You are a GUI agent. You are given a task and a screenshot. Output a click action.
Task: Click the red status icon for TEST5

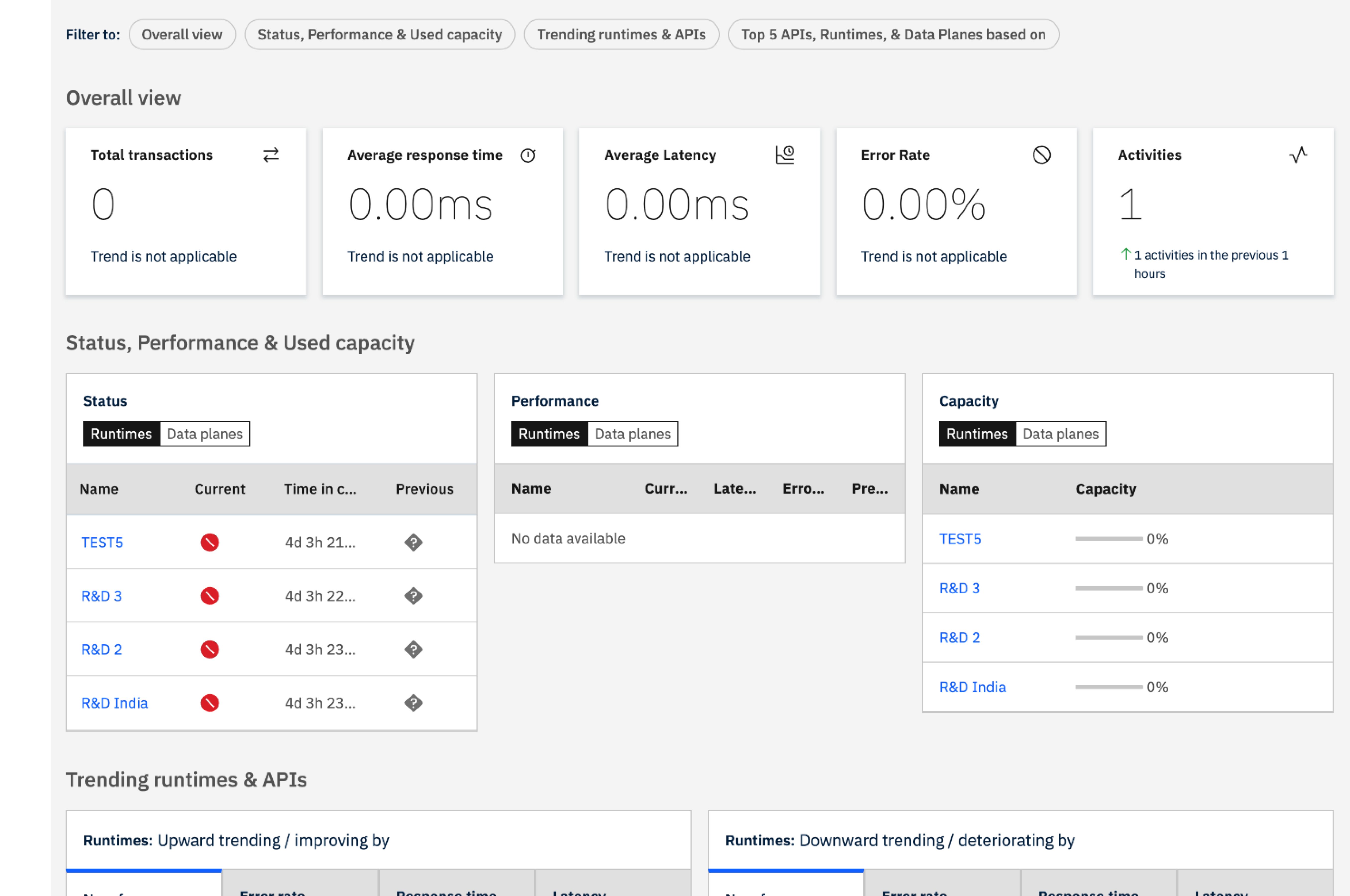[210, 542]
